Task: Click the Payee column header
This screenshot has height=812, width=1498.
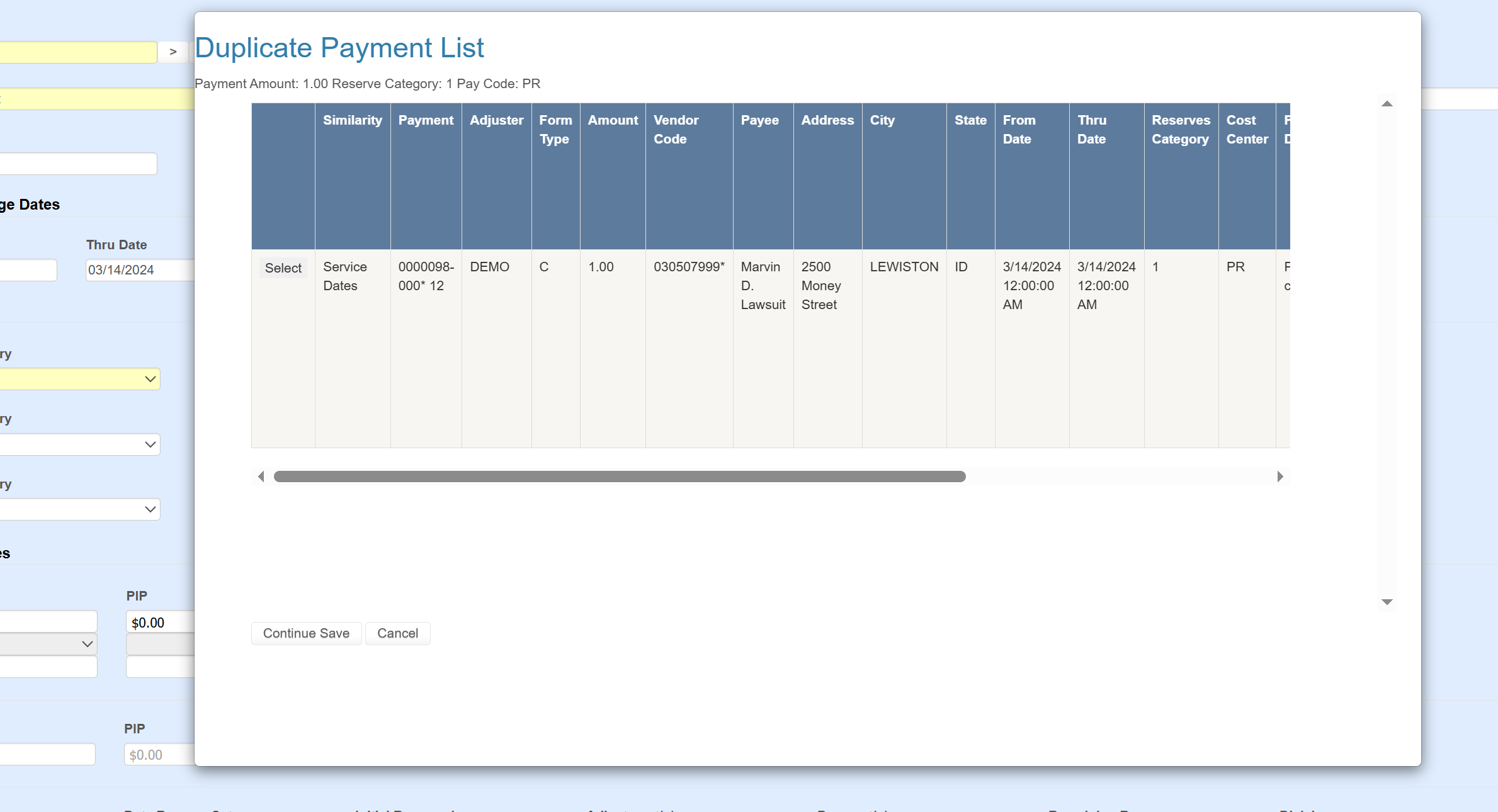Action: (759, 120)
